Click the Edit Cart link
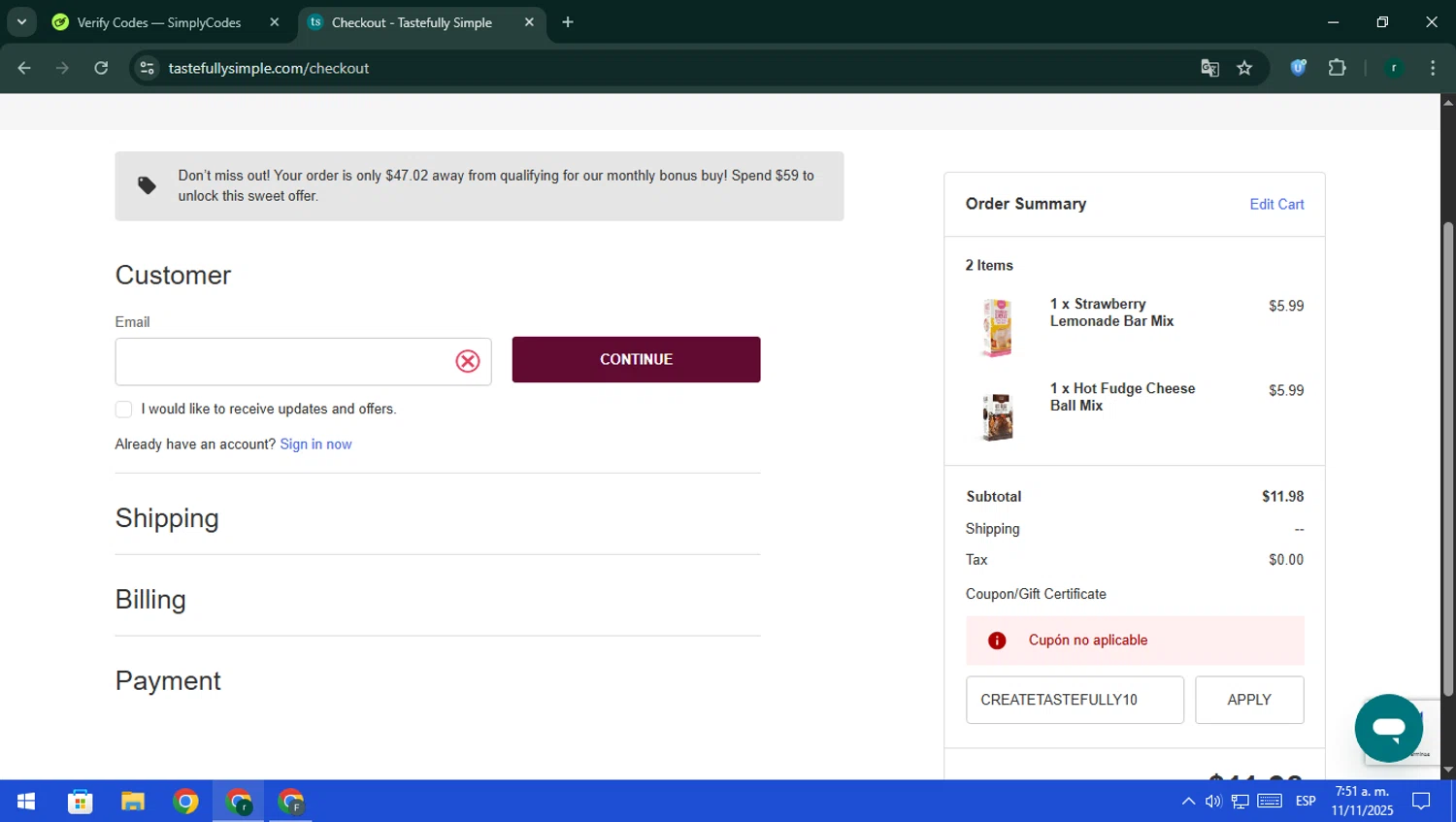The image size is (1456, 822). click(1276, 204)
